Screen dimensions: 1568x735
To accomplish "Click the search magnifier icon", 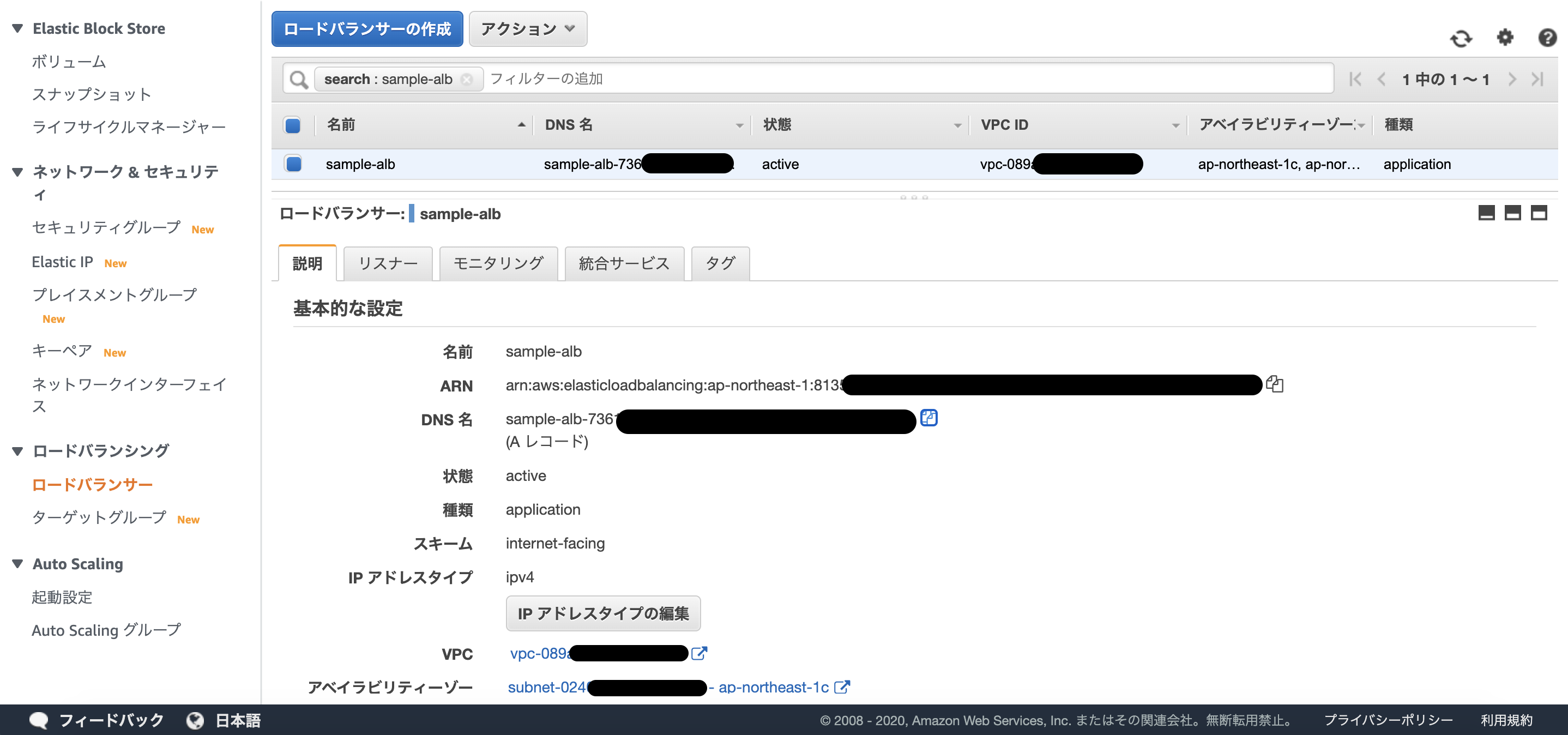I will pos(298,78).
